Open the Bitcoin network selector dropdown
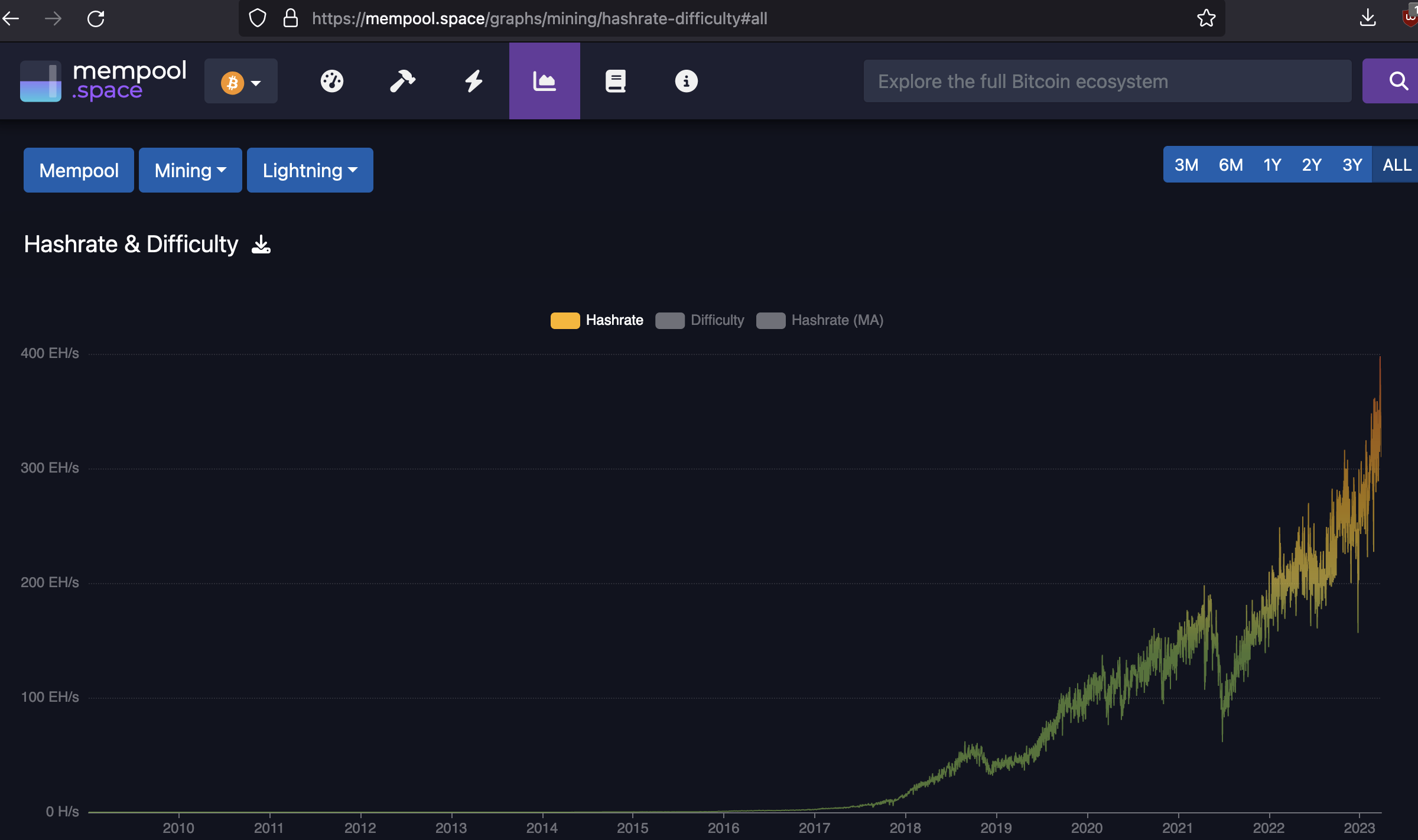 pyautogui.click(x=240, y=82)
